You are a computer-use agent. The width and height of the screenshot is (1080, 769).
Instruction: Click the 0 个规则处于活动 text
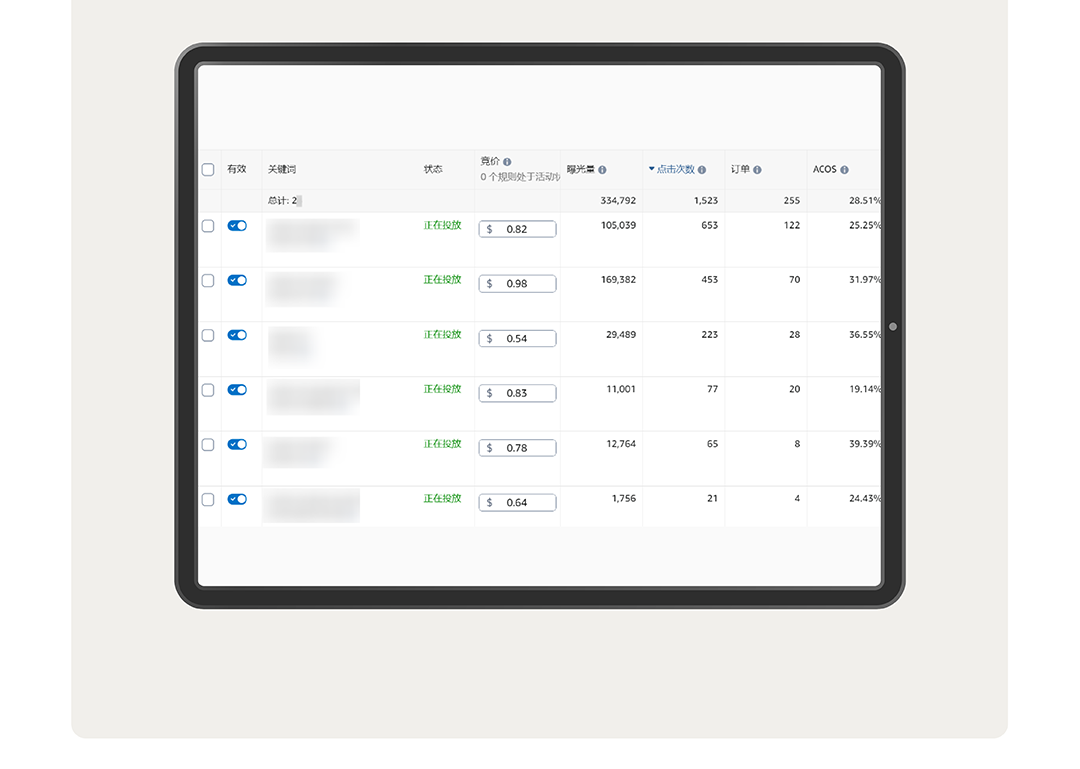click(520, 177)
